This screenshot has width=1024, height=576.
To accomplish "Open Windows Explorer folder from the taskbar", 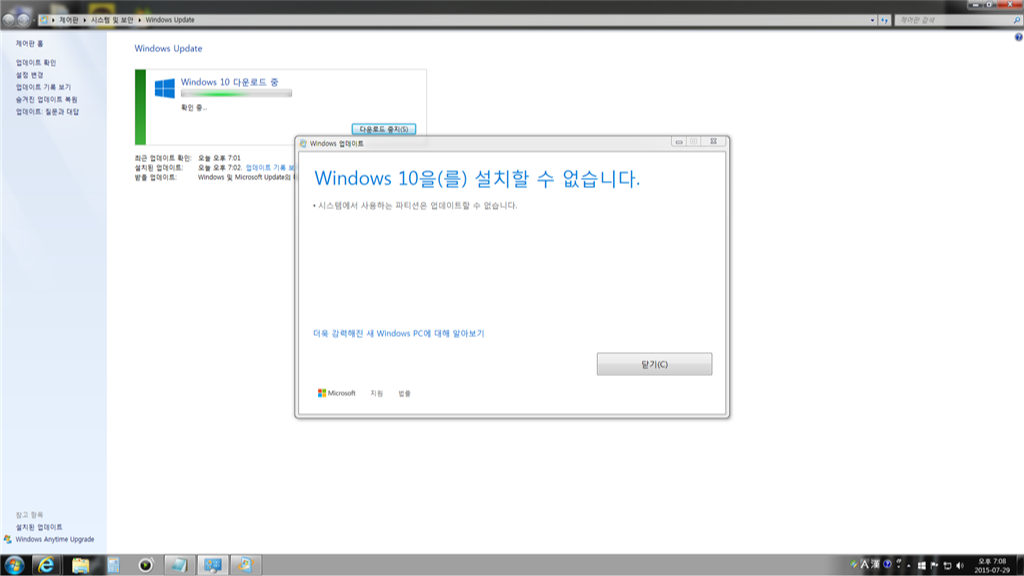I will pyautogui.click(x=80, y=565).
